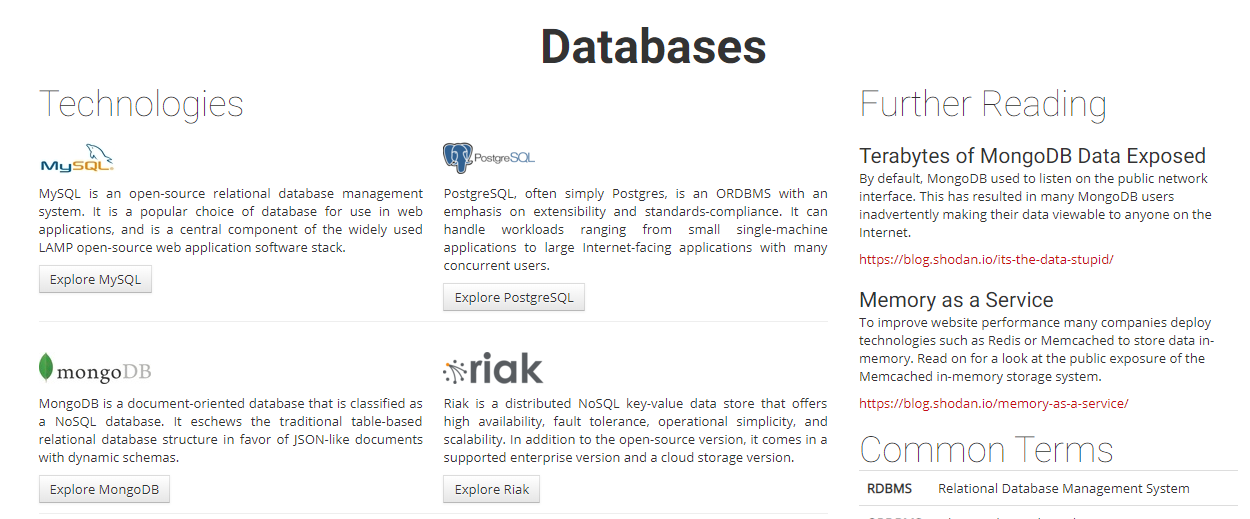Hit the Explore Riak button
1250x519 pixels.
(x=491, y=489)
